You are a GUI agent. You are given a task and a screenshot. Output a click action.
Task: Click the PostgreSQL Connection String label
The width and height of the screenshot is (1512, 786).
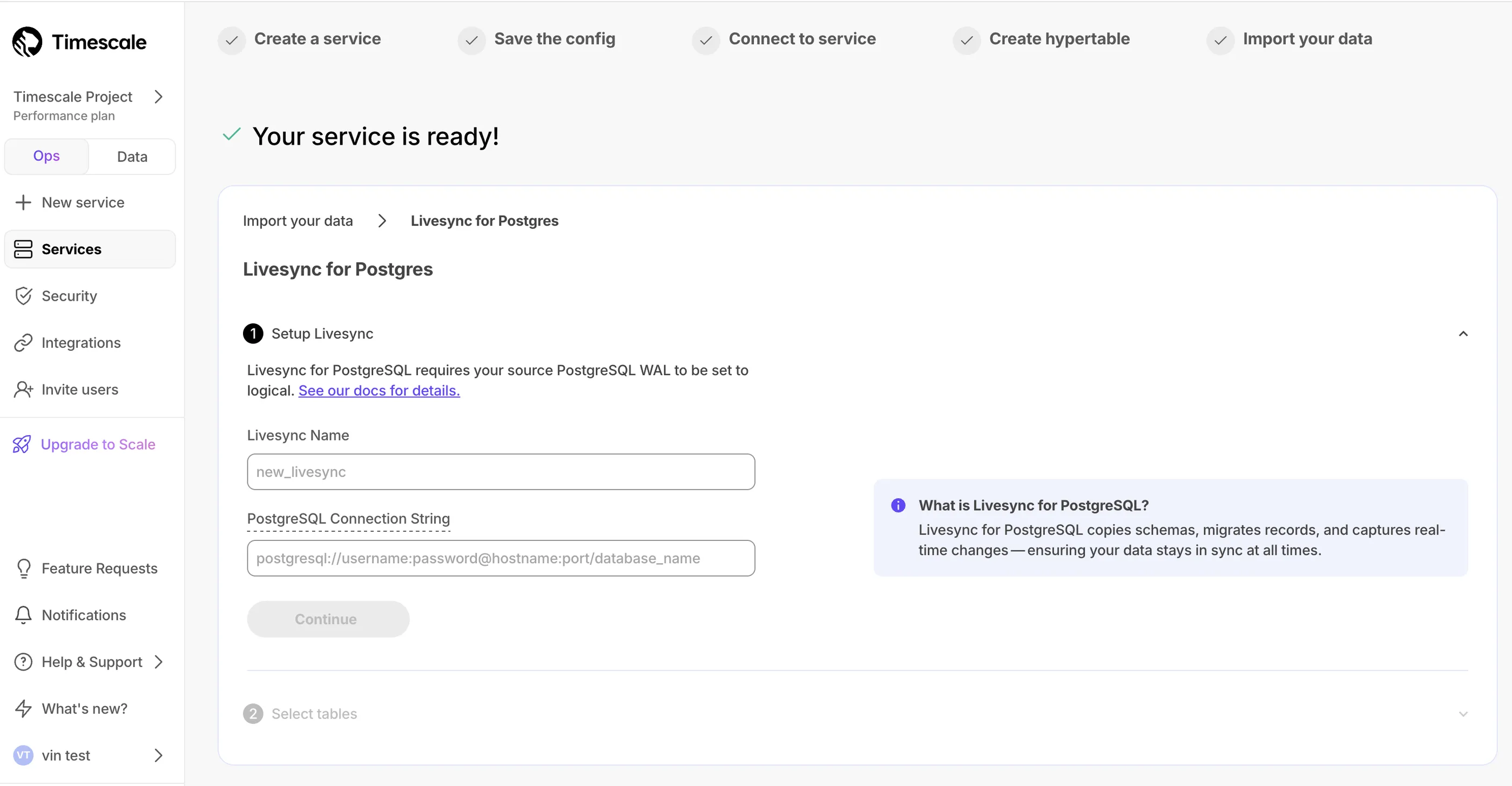348,519
